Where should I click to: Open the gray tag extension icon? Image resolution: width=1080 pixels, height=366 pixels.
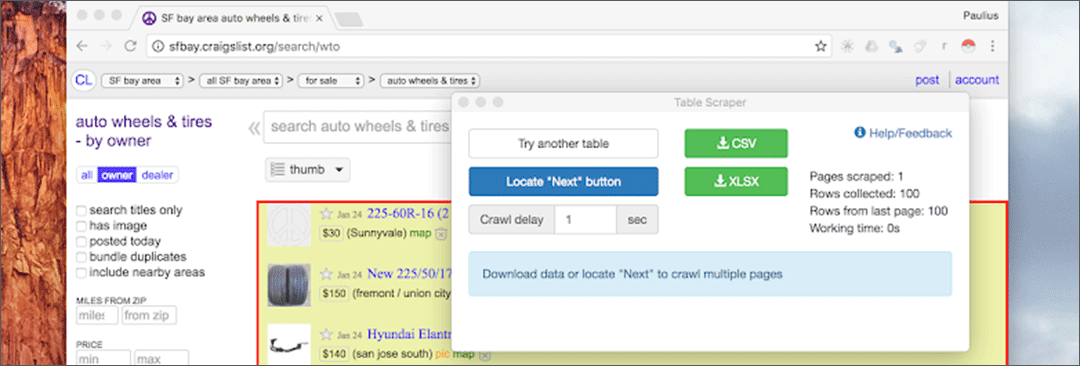point(919,46)
